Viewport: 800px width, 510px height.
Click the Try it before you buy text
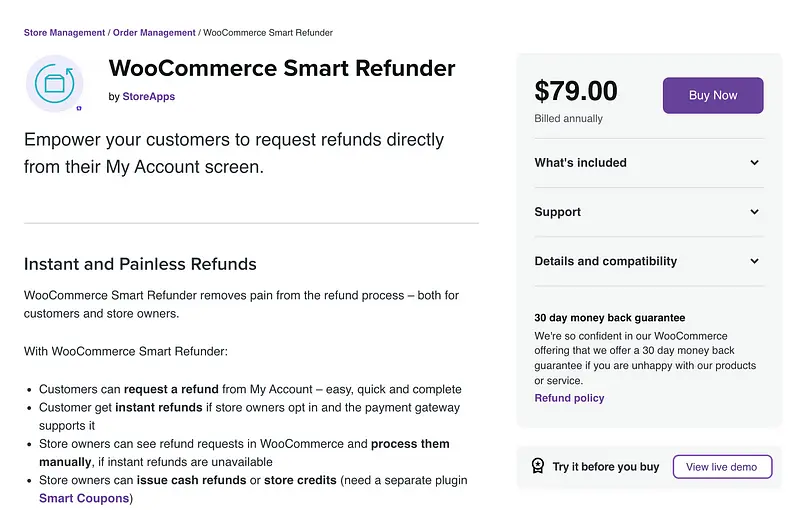point(606,467)
